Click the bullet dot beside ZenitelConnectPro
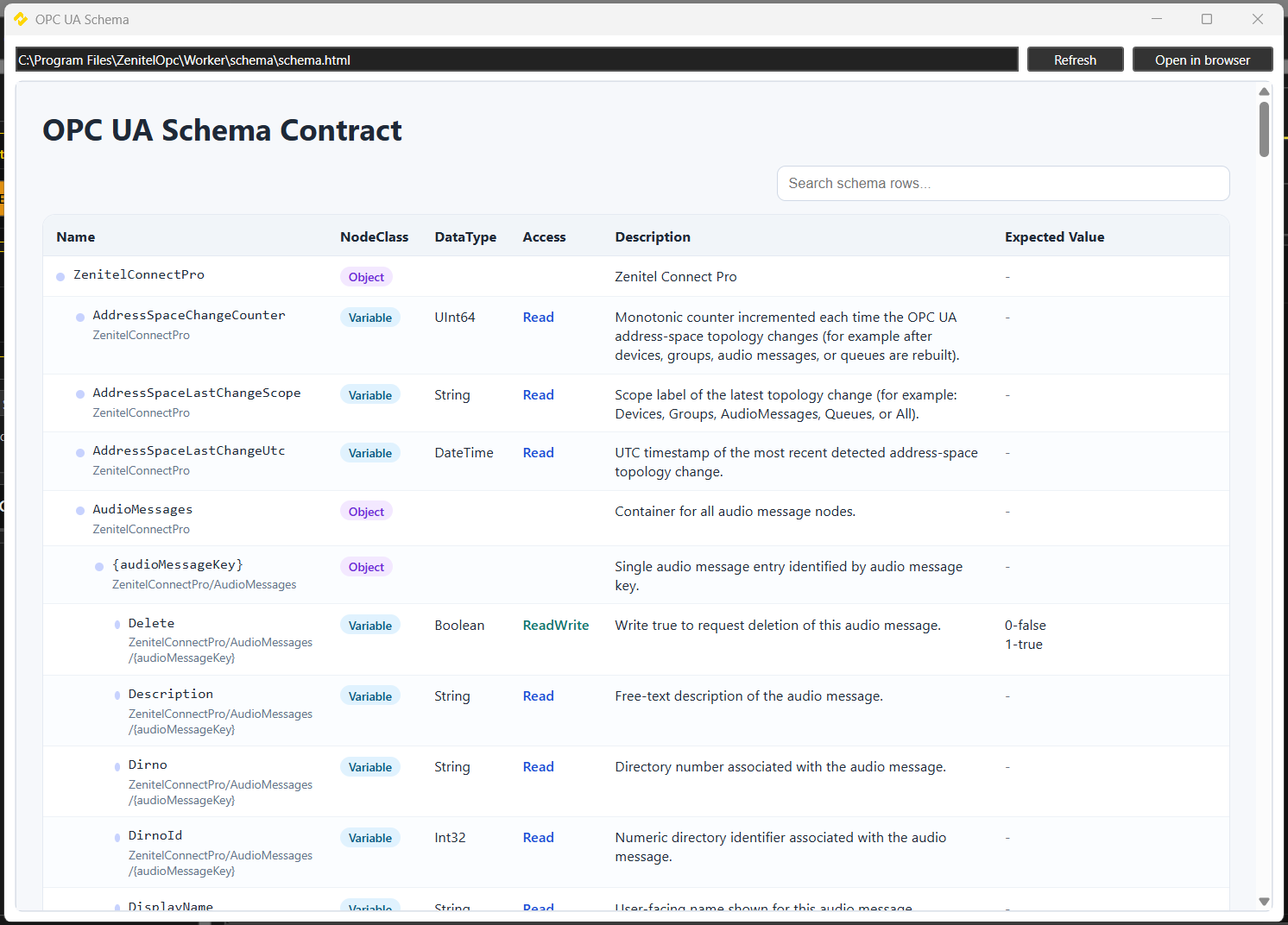The height and width of the screenshot is (925, 1288). point(60,277)
